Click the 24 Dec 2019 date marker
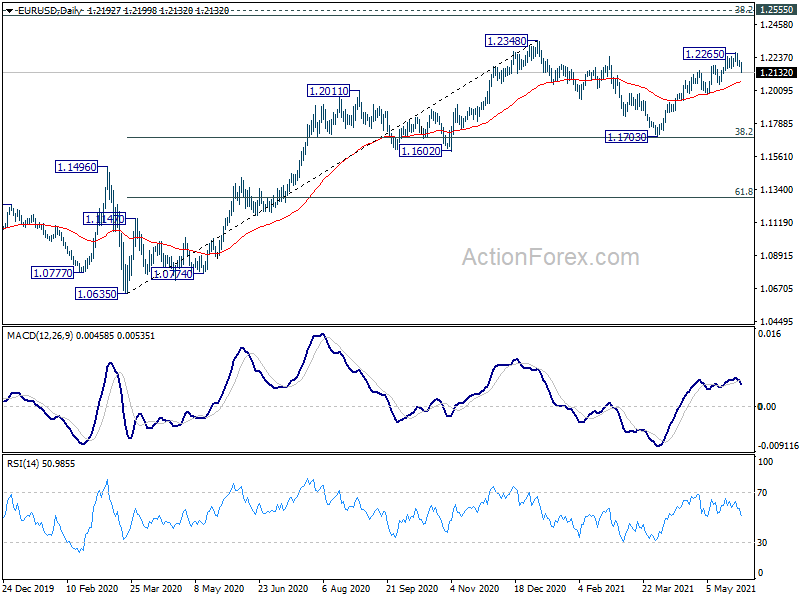 coord(29,588)
